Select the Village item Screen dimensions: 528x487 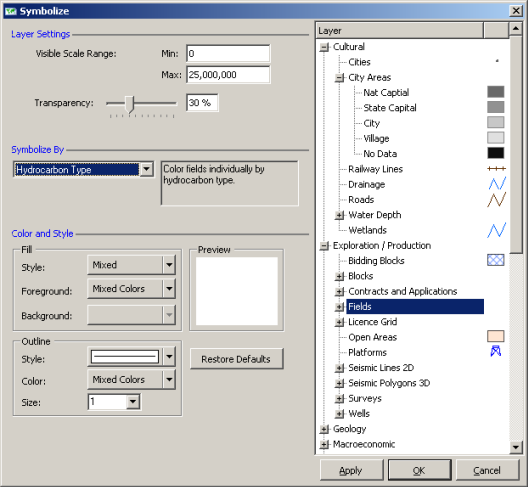tap(376, 138)
